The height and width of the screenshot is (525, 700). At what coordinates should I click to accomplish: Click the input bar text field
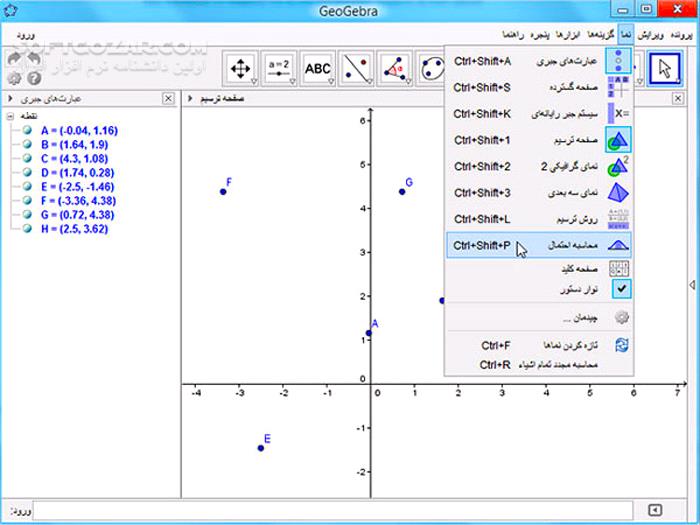pos(333,510)
